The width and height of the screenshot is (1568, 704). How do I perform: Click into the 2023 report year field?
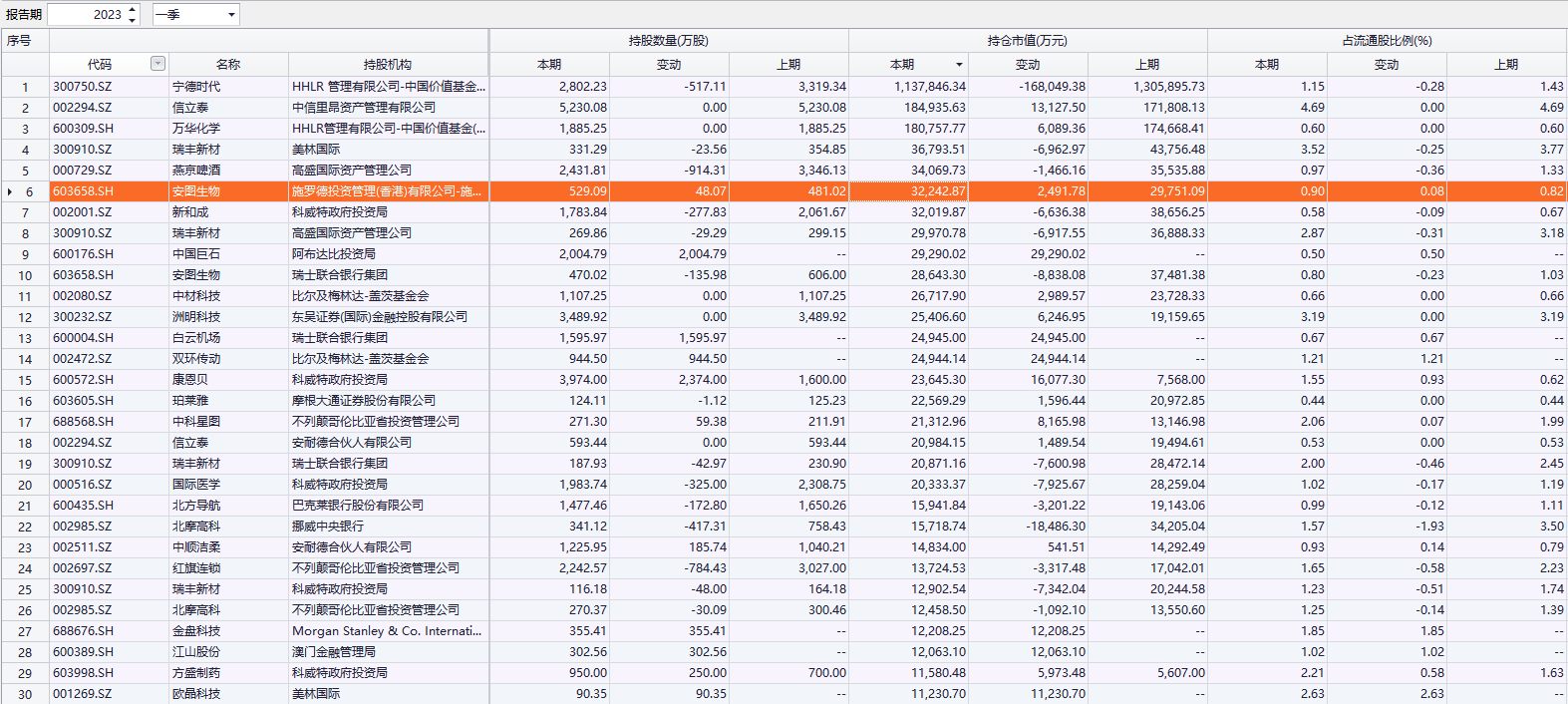point(87,15)
